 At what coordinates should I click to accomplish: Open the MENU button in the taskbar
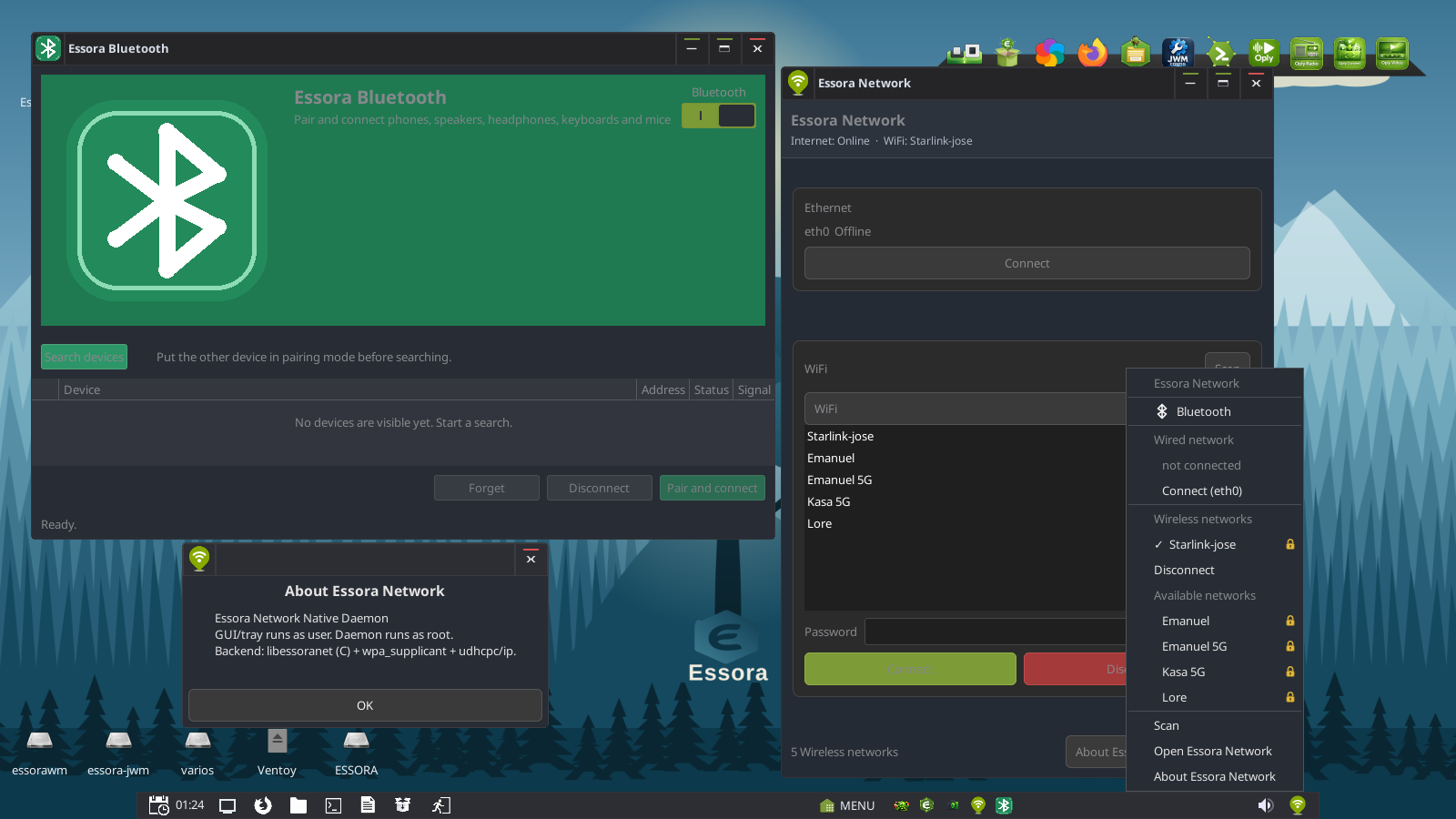coord(847,805)
